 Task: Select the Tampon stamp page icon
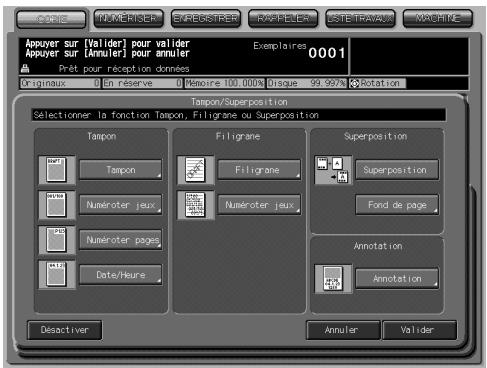coord(57,170)
